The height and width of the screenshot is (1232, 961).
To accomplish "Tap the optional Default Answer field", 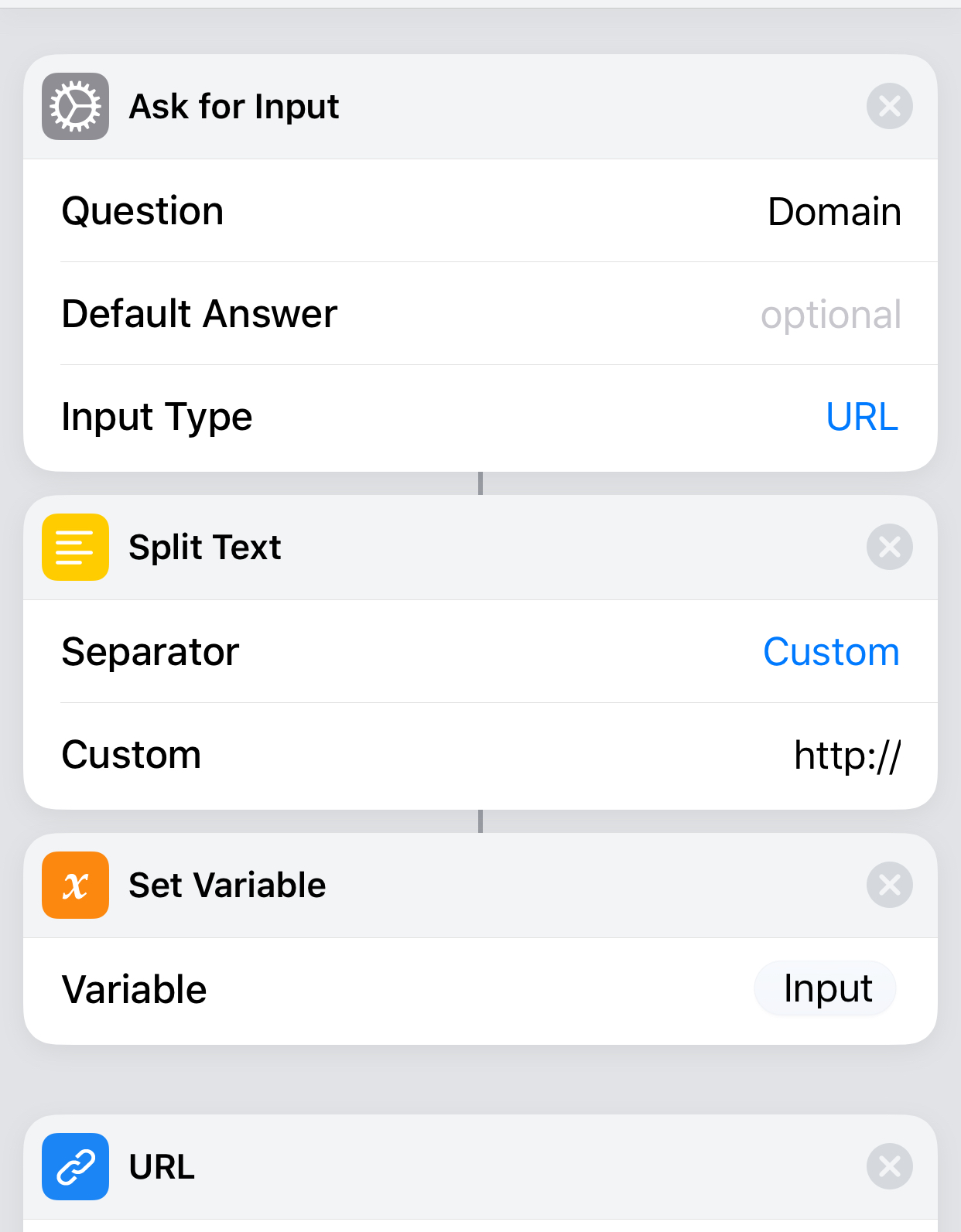I will click(x=831, y=314).
